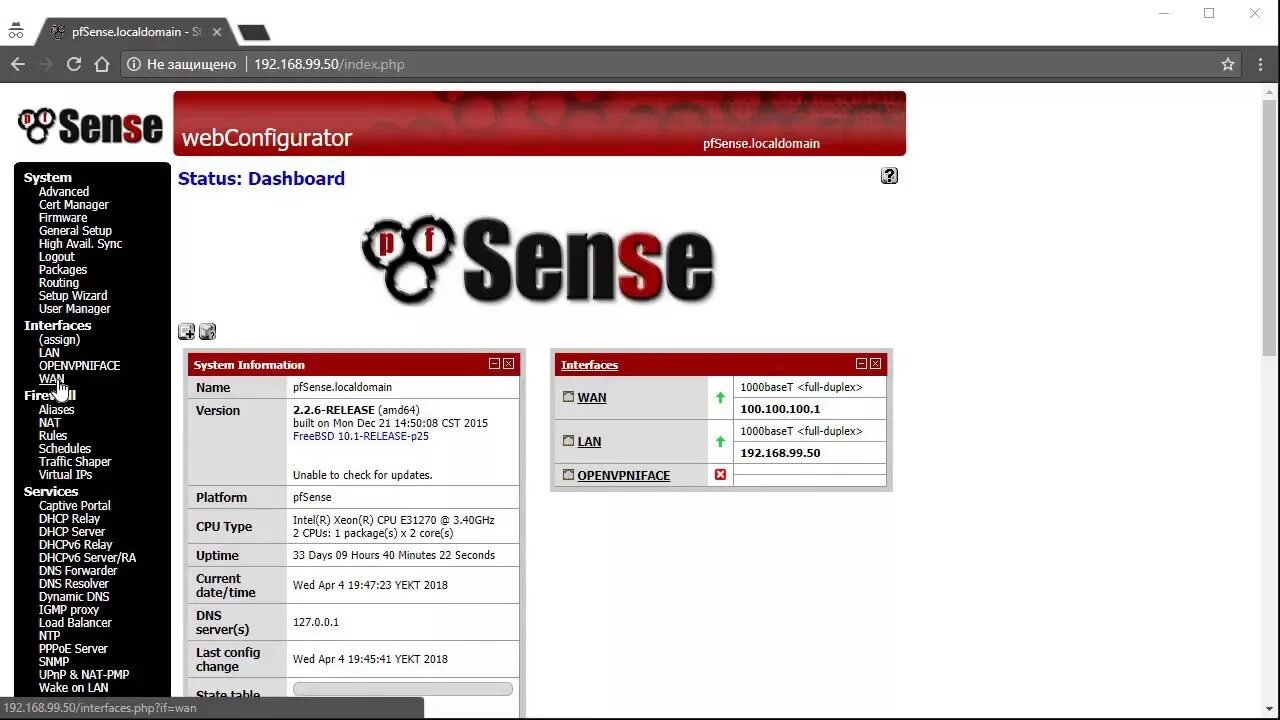
Task: Close the pfSense.localdomain browser tab
Action: pos(217,32)
